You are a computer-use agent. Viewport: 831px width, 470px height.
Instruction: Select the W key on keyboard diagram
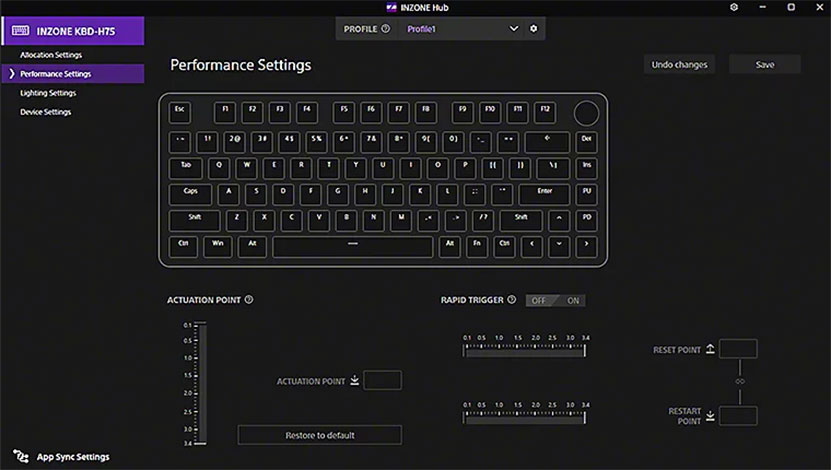(246, 168)
